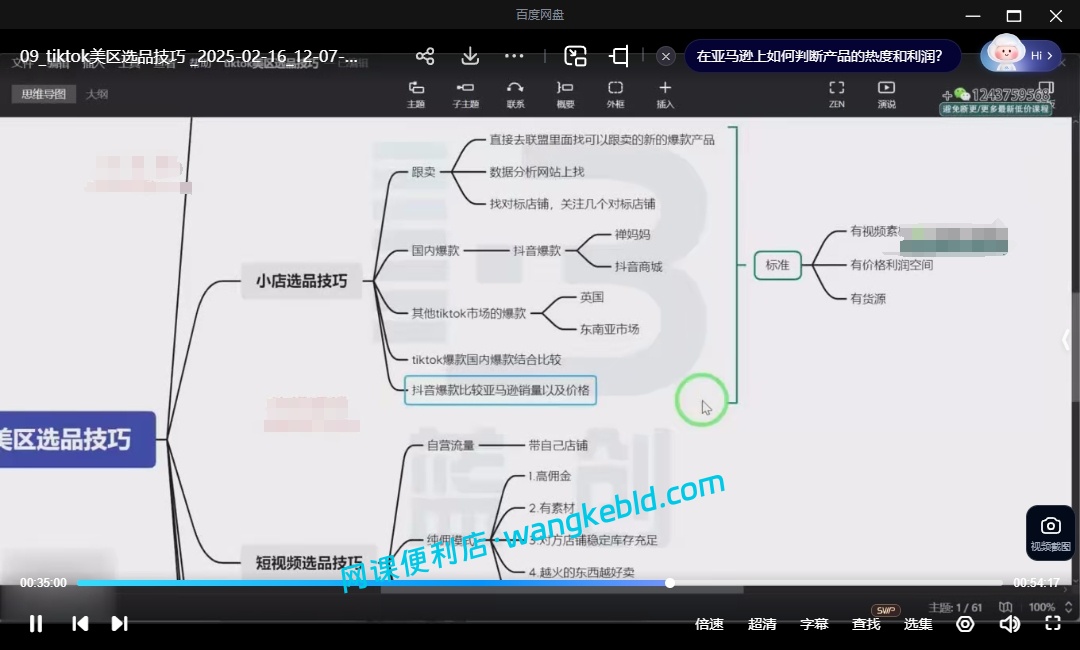Click the circular target settings icon
Screen dimensions: 1080x650
tap(966, 624)
